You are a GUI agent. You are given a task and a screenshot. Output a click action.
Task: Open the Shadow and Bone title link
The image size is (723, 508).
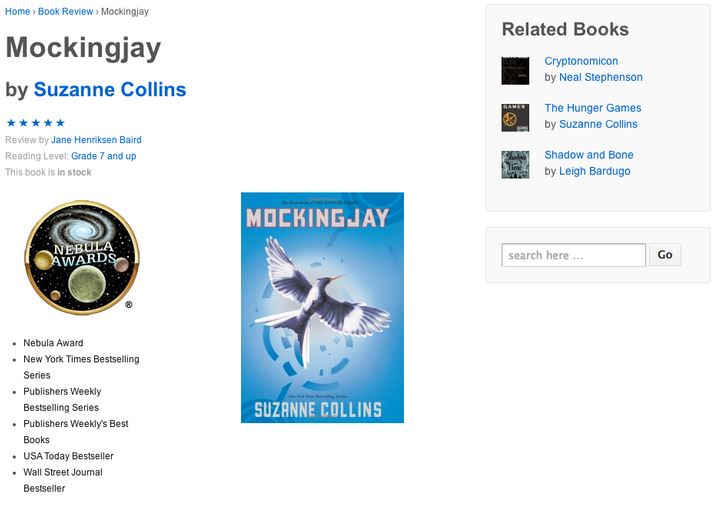[589, 155]
